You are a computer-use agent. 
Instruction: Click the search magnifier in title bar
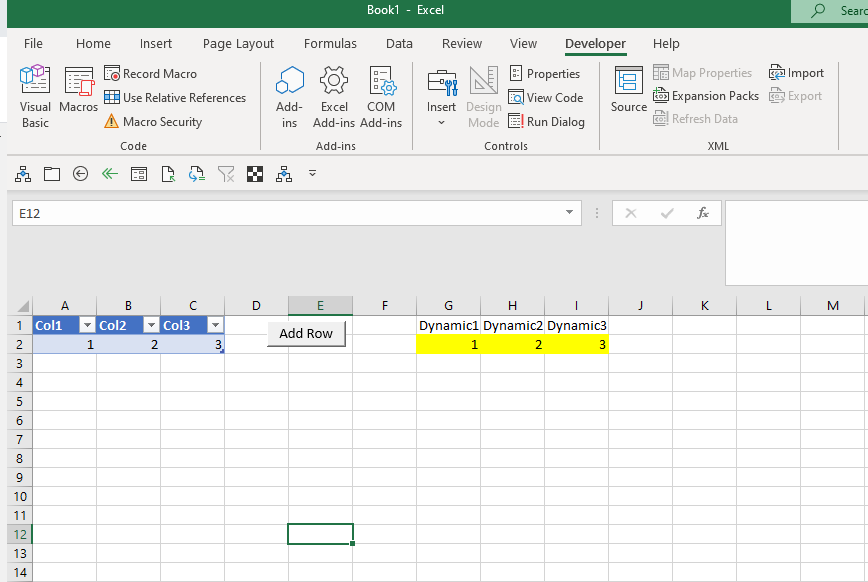[818, 10]
